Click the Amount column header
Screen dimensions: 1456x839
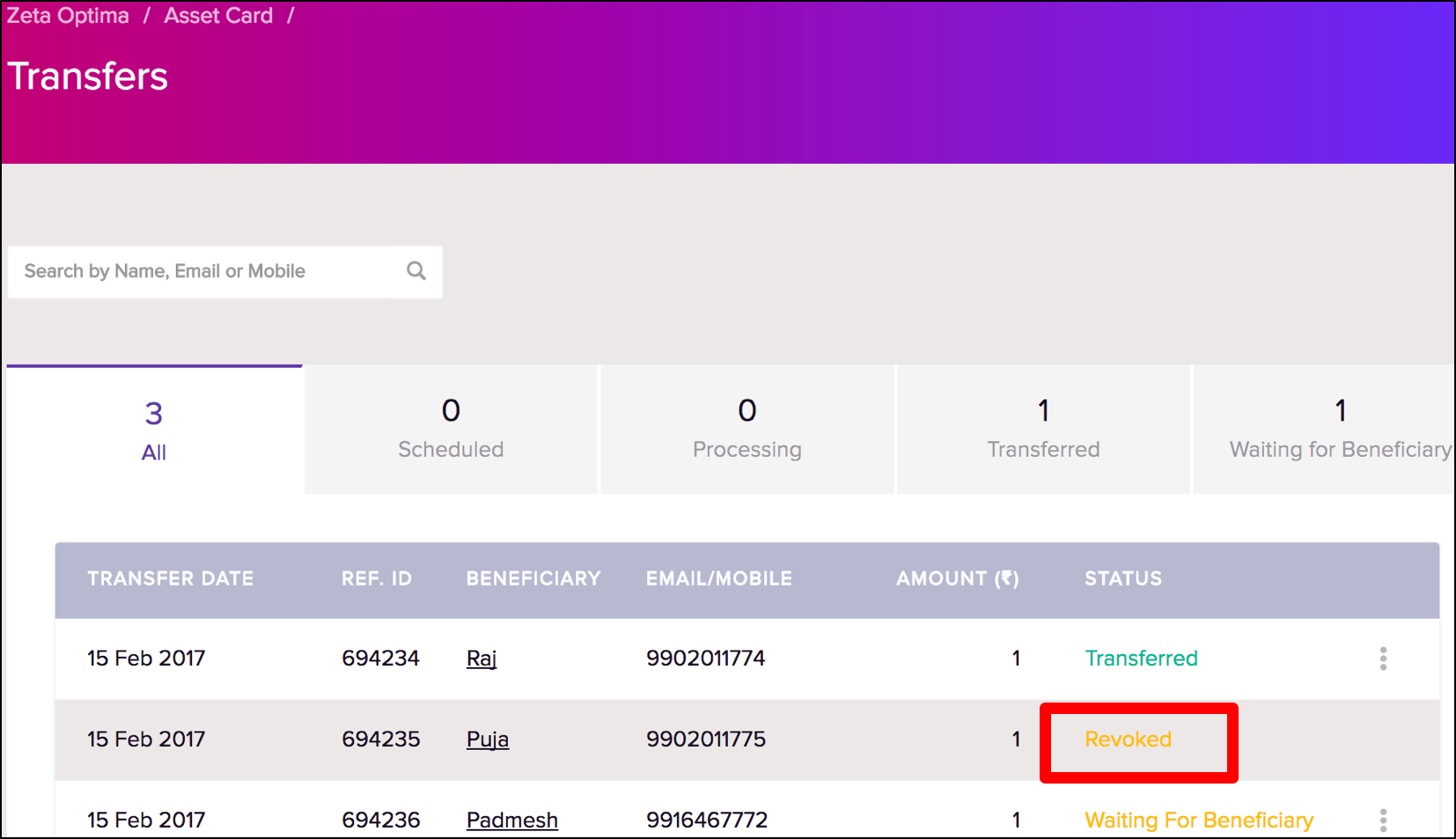[958, 578]
